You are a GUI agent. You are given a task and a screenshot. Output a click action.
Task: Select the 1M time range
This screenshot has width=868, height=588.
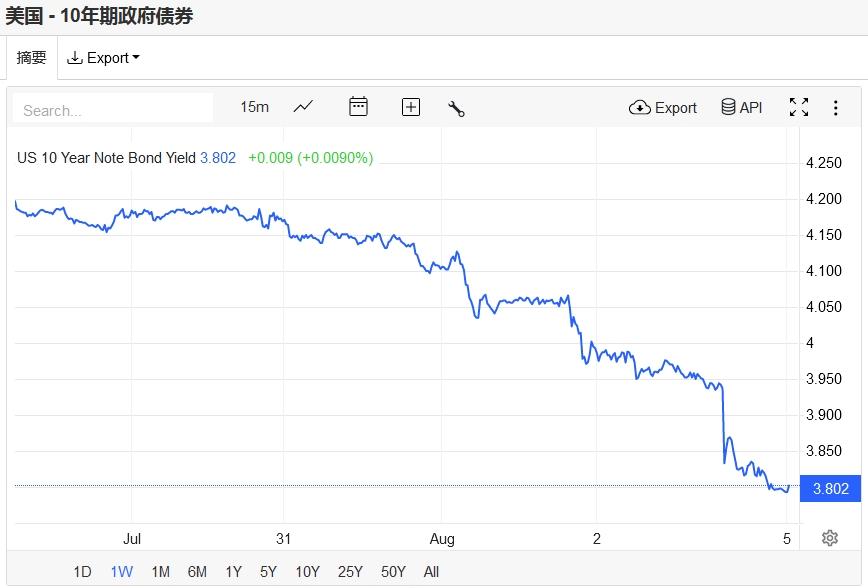click(160, 571)
